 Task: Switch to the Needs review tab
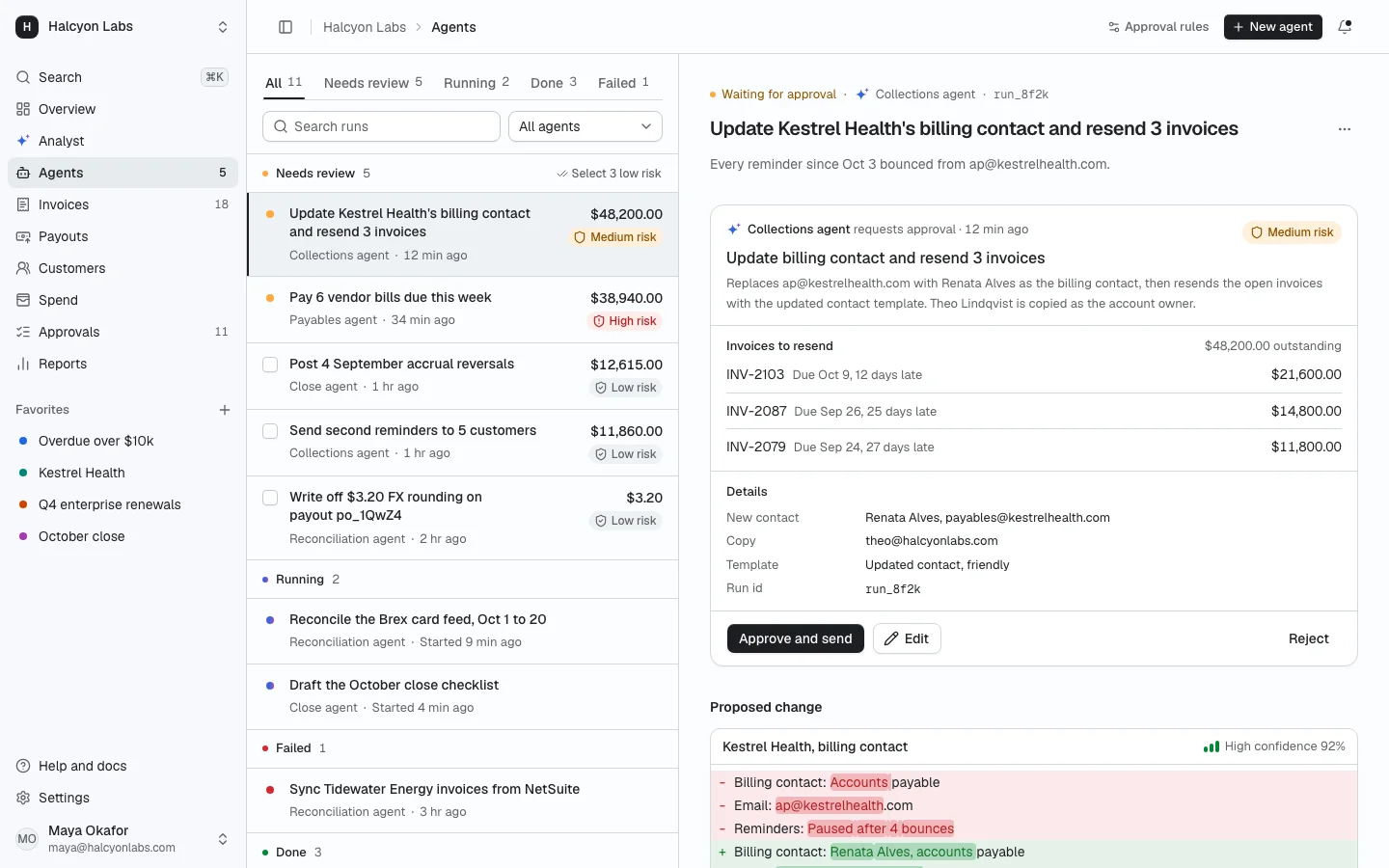(x=373, y=83)
